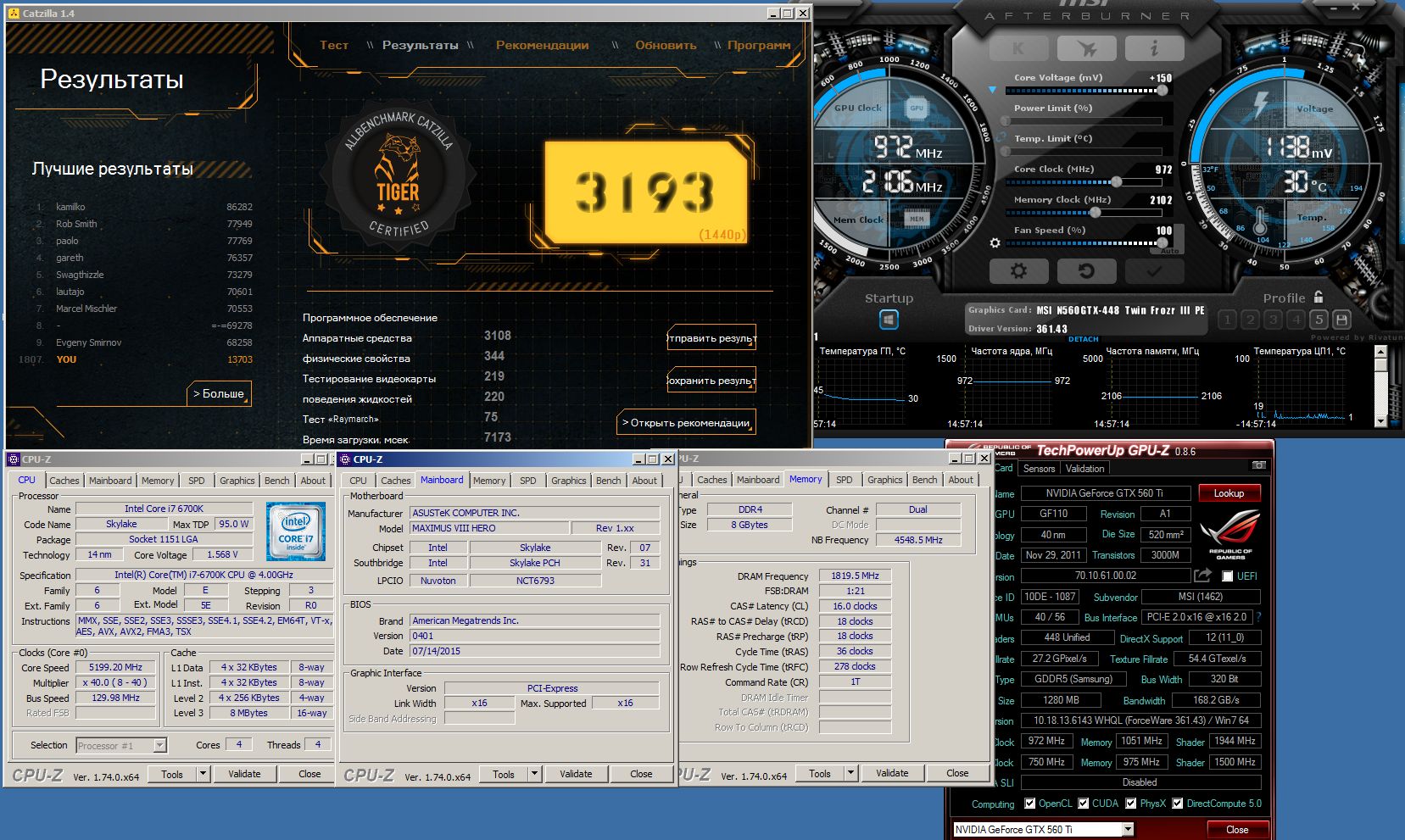Click the graph scrollbar down arrow in Afterburner
This screenshot has width=1405, height=840.
pyautogui.click(x=1380, y=421)
